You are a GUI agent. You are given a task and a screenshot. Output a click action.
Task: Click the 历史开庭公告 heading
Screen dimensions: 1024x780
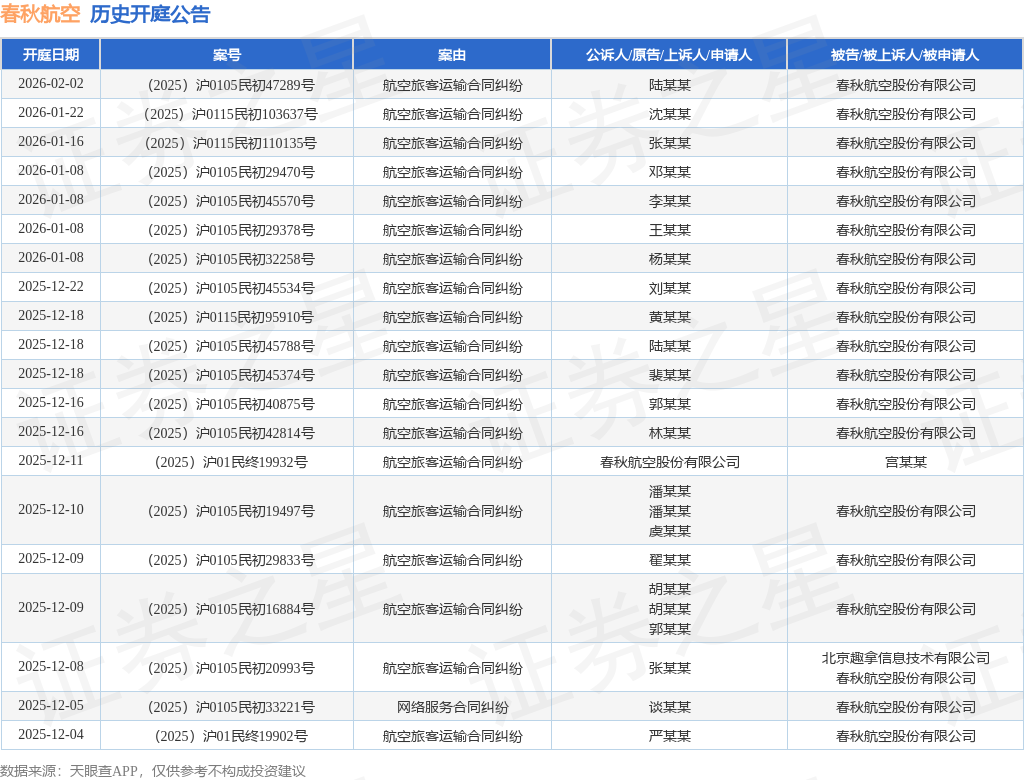coord(150,14)
